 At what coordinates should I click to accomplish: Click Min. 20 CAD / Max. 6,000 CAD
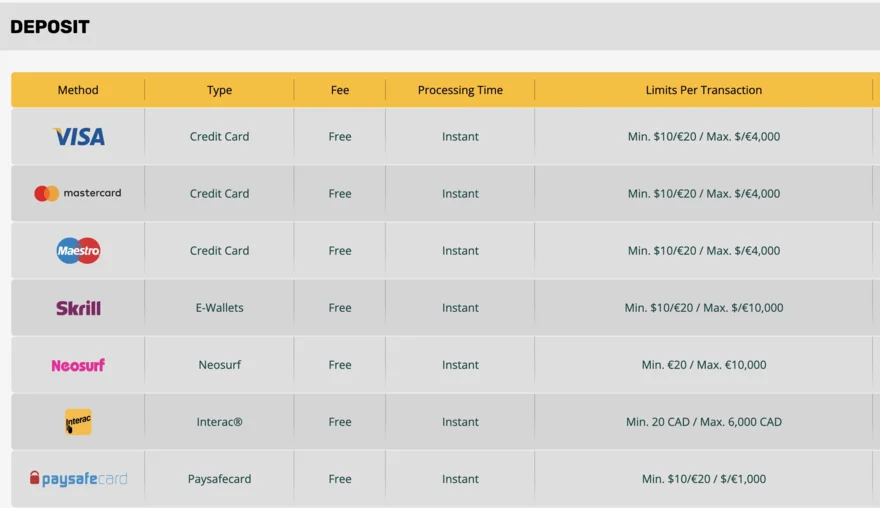(x=704, y=422)
